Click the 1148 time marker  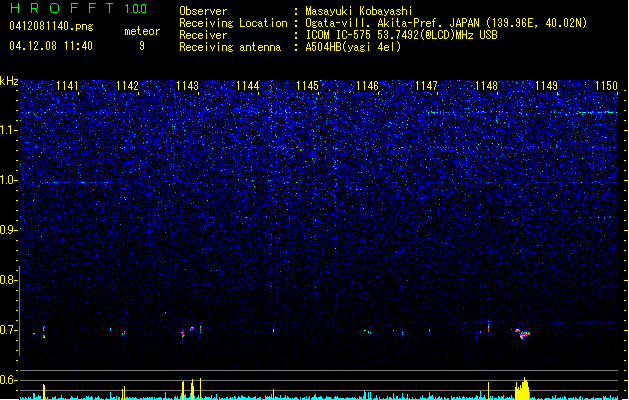486,86
